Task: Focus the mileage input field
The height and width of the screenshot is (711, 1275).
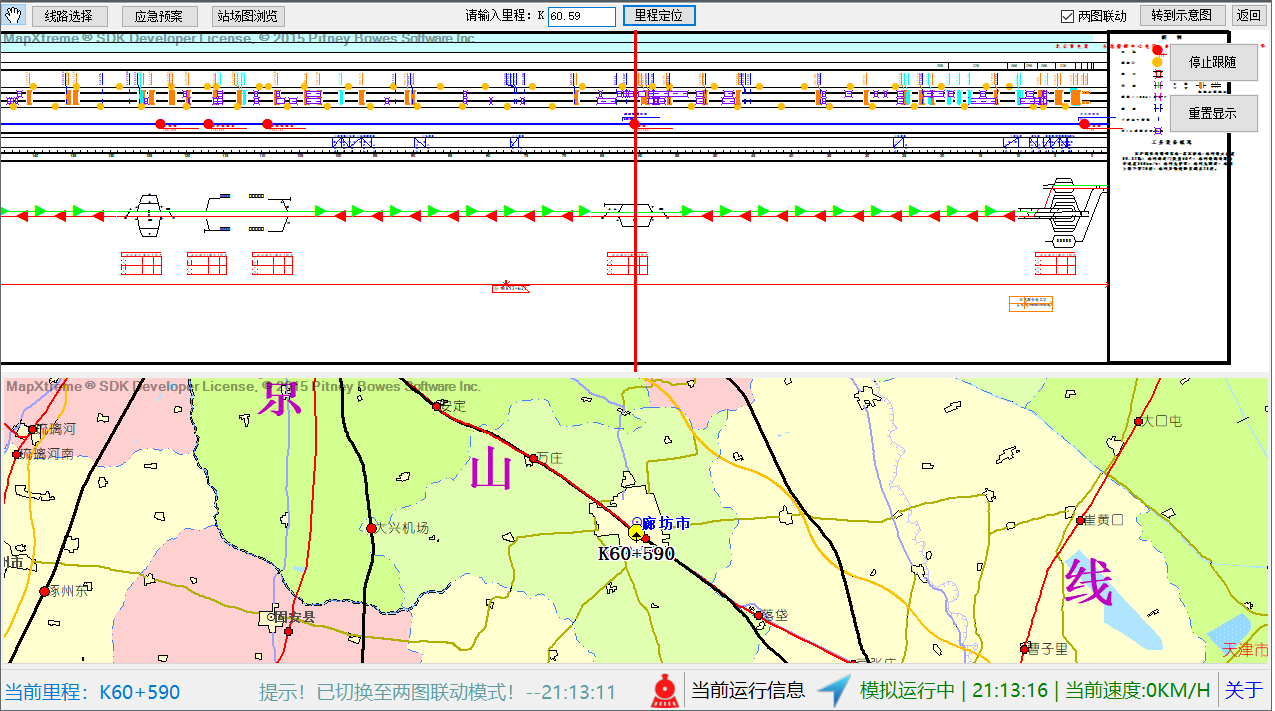Action: click(x=581, y=16)
